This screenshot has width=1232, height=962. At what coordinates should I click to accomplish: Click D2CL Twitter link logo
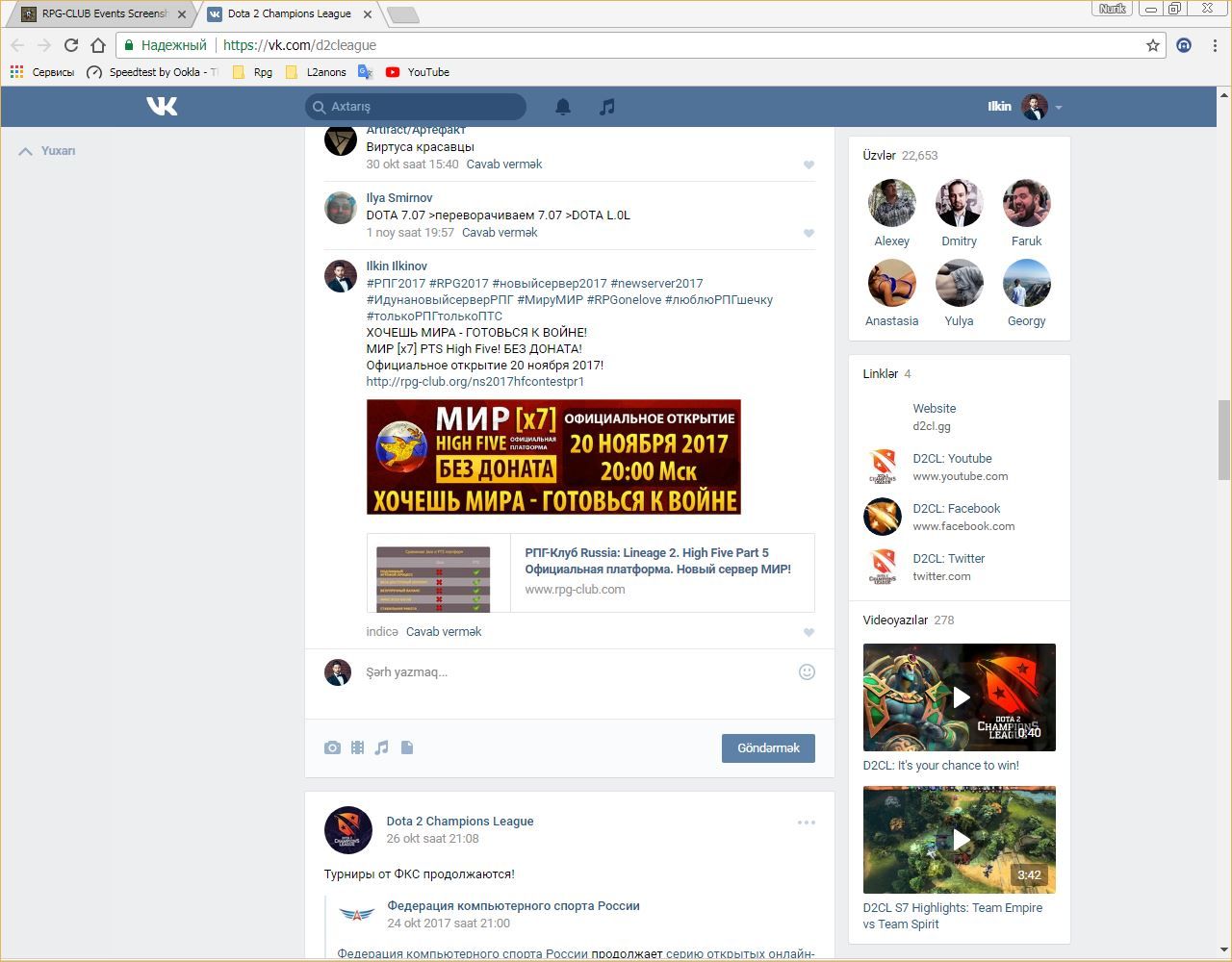pyautogui.click(x=882, y=567)
